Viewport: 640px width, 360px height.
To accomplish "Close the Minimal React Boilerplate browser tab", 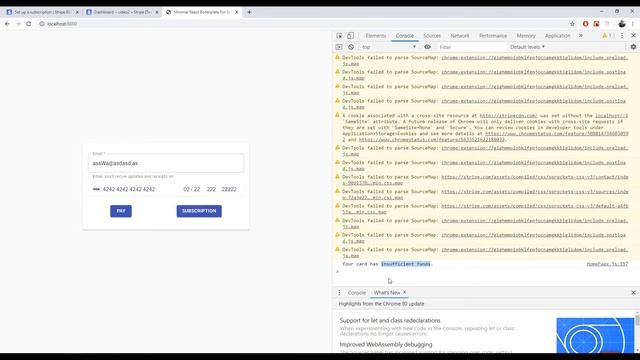I will [x=236, y=12].
